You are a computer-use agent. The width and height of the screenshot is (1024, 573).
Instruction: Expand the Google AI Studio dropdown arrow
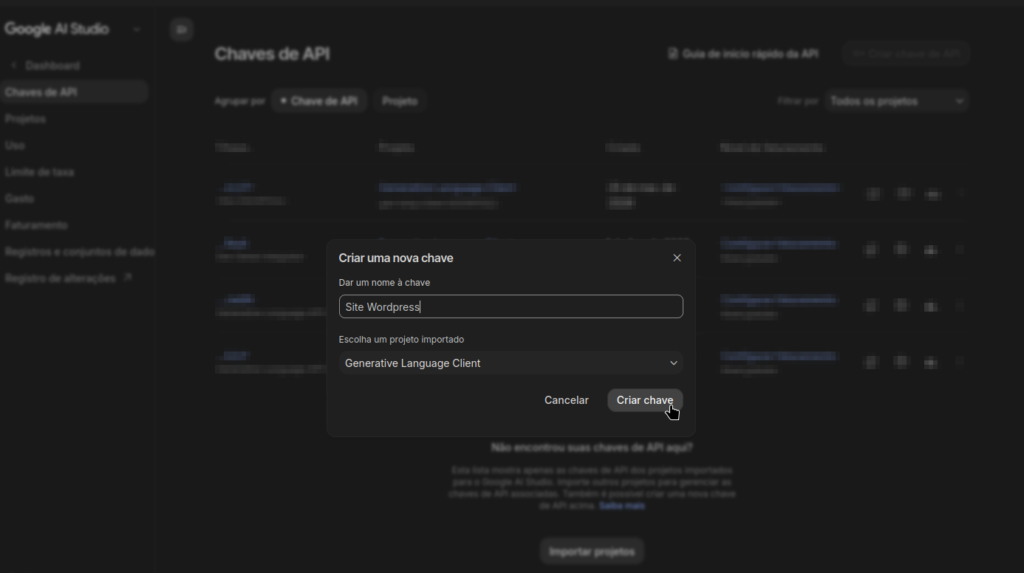(x=136, y=29)
